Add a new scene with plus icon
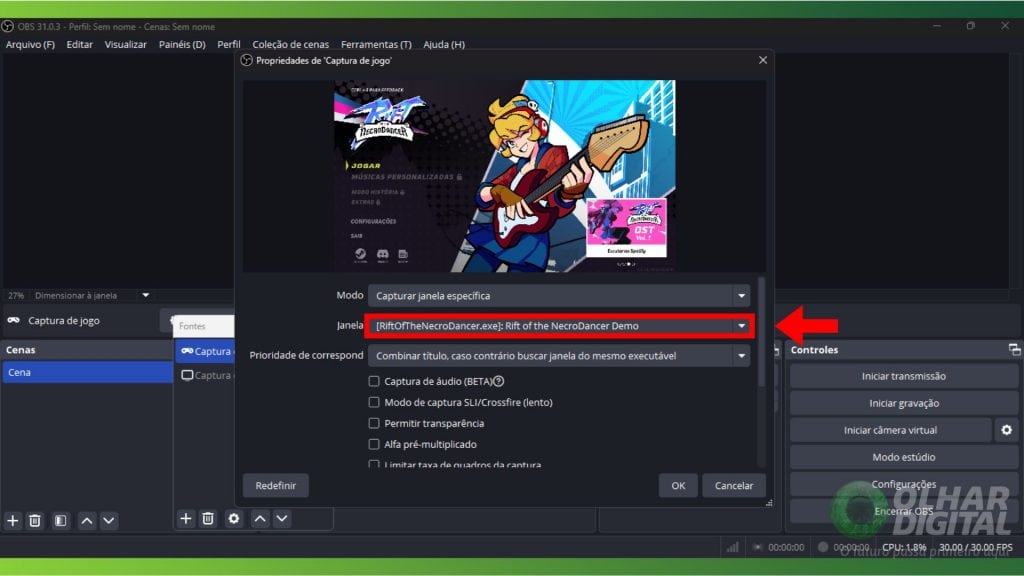This screenshot has width=1024, height=576. tap(13, 520)
